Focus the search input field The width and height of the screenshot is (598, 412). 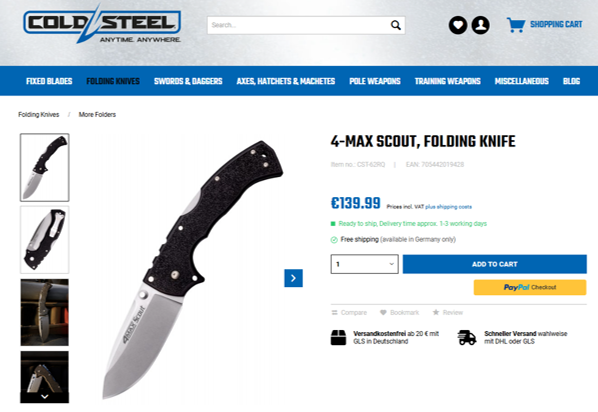click(297, 25)
